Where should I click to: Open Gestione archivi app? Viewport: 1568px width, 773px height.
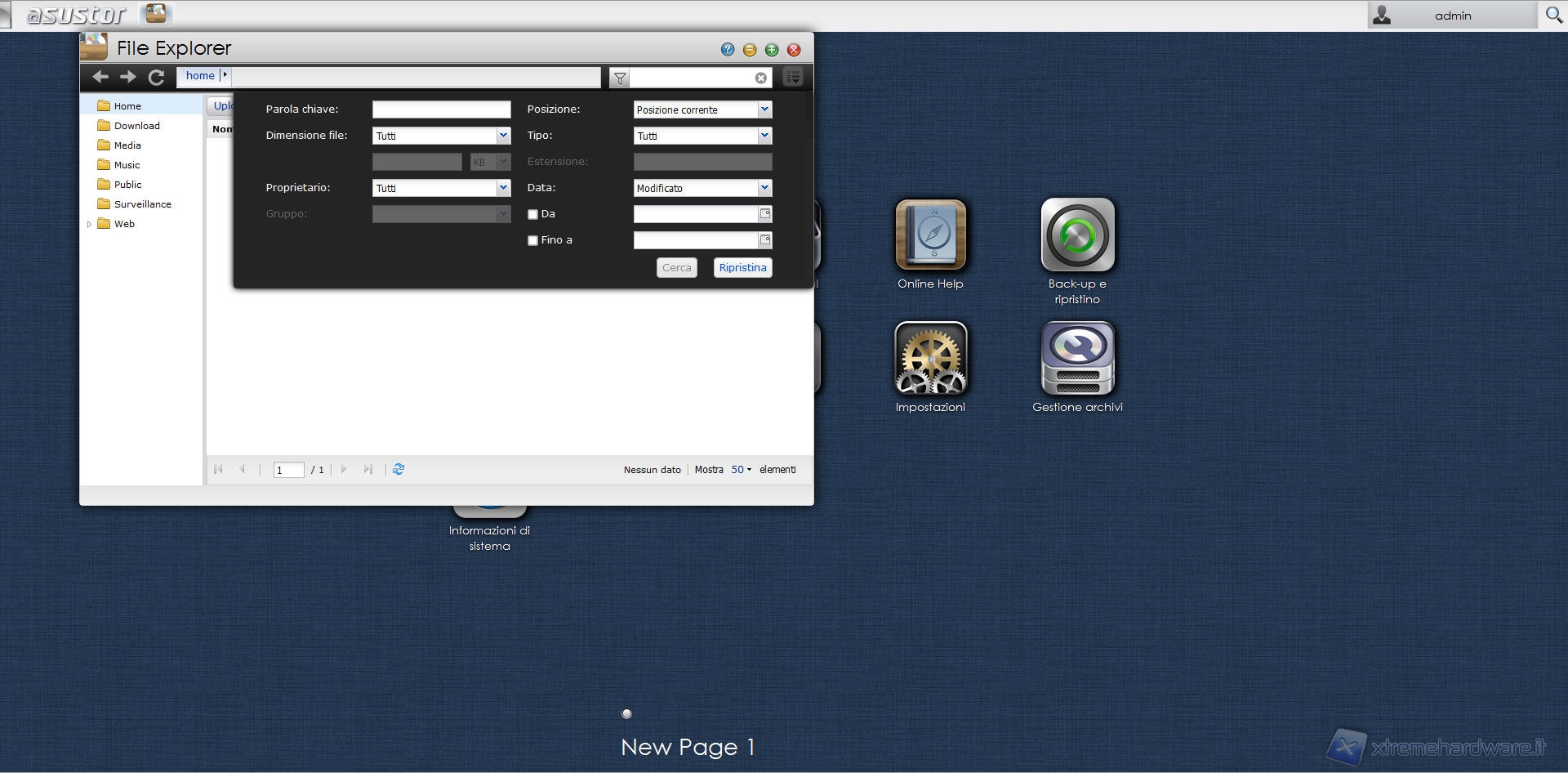(1077, 358)
